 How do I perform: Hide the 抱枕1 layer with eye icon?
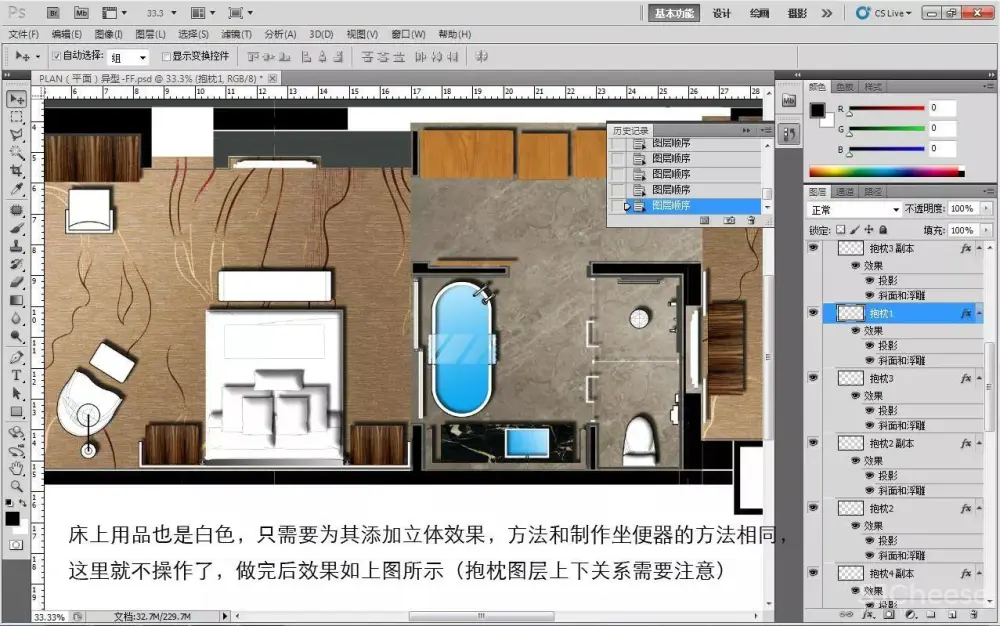click(x=813, y=313)
